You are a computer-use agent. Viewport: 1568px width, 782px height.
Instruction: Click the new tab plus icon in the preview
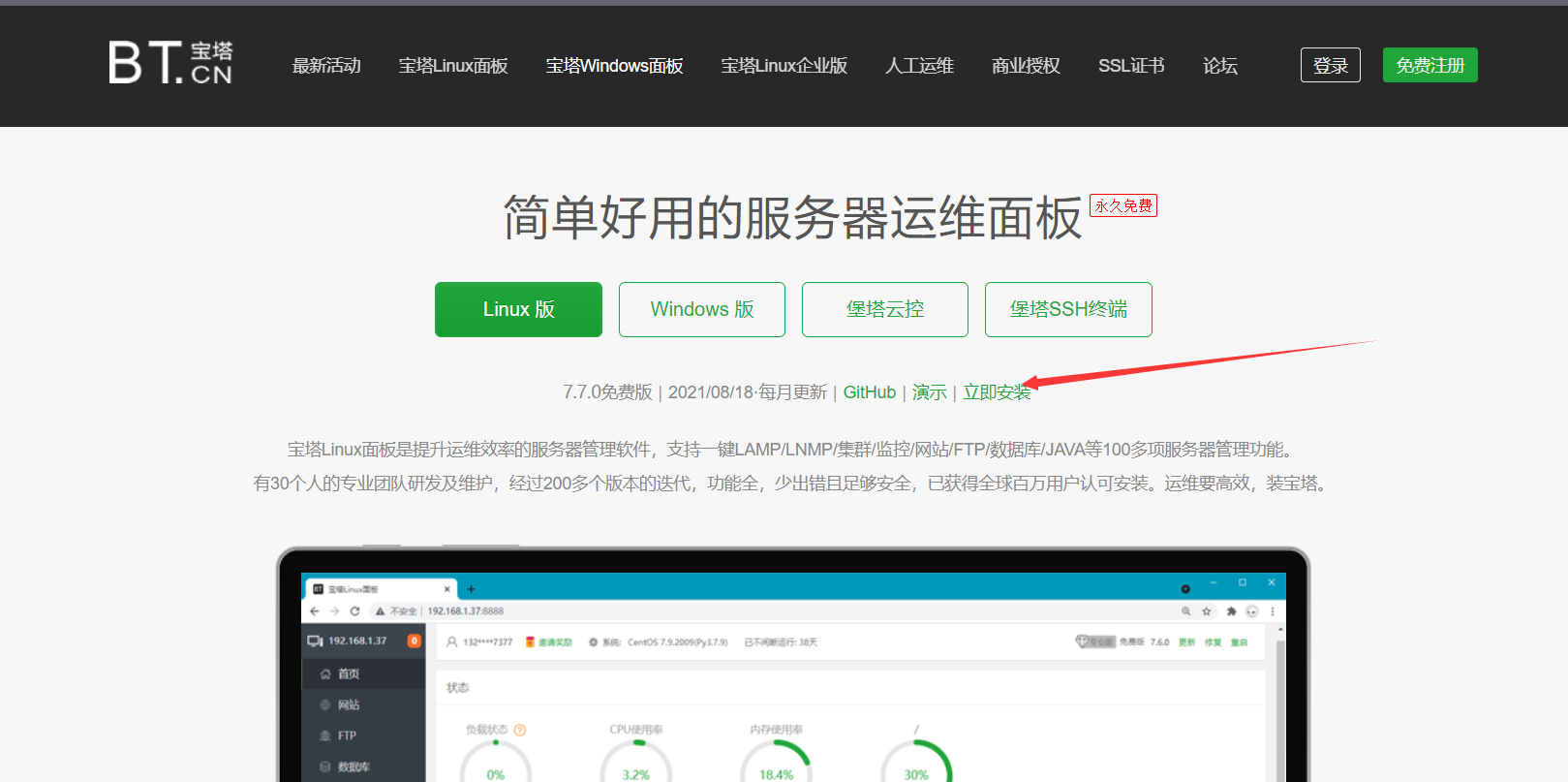[472, 589]
